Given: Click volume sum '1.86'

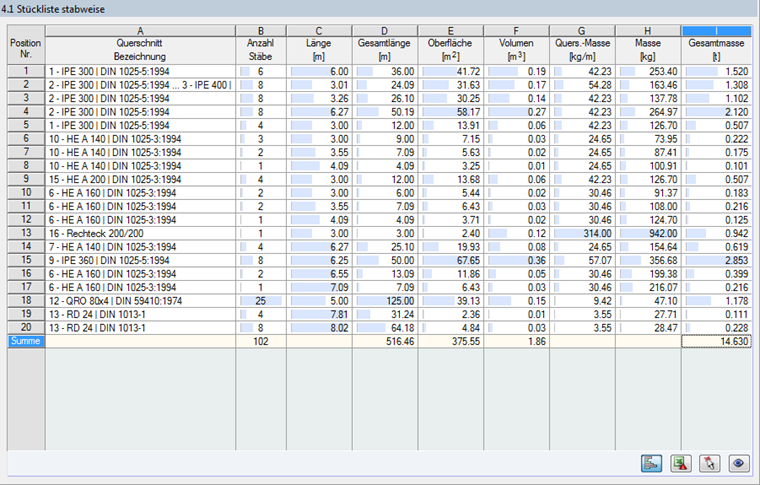Looking at the screenshot, I should click(516, 341).
